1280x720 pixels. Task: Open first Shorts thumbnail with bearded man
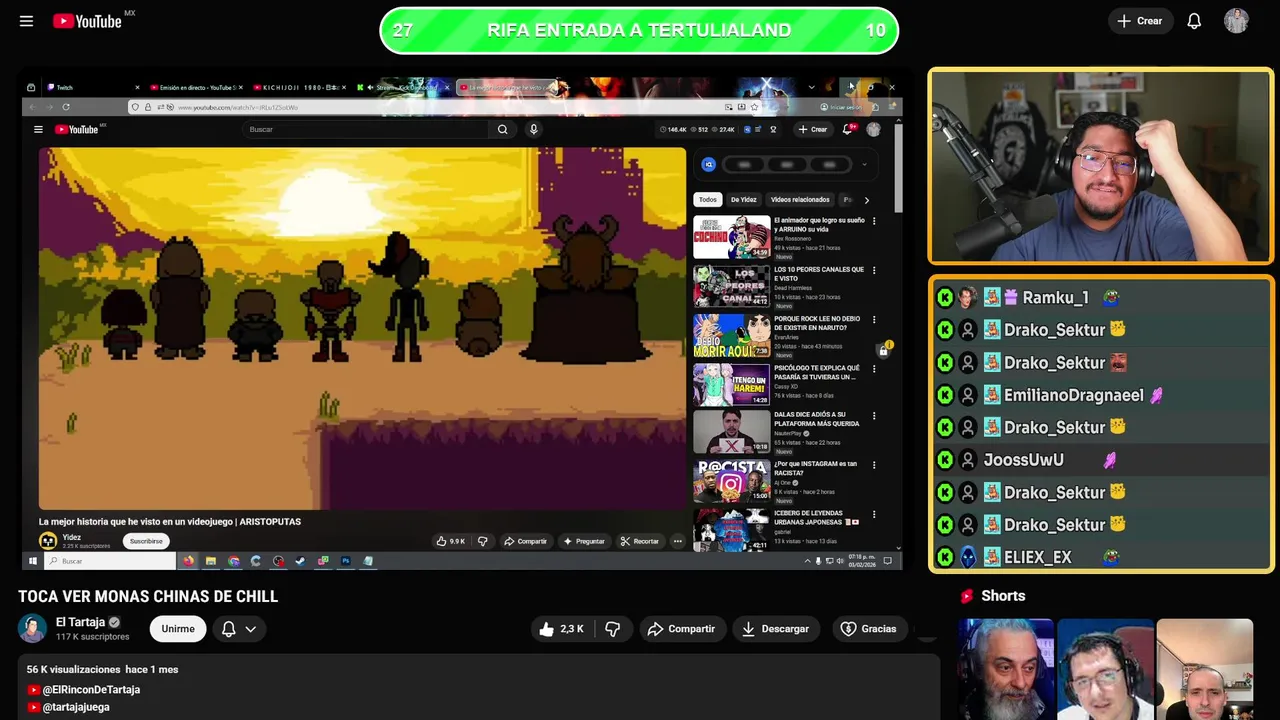(1005, 669)
